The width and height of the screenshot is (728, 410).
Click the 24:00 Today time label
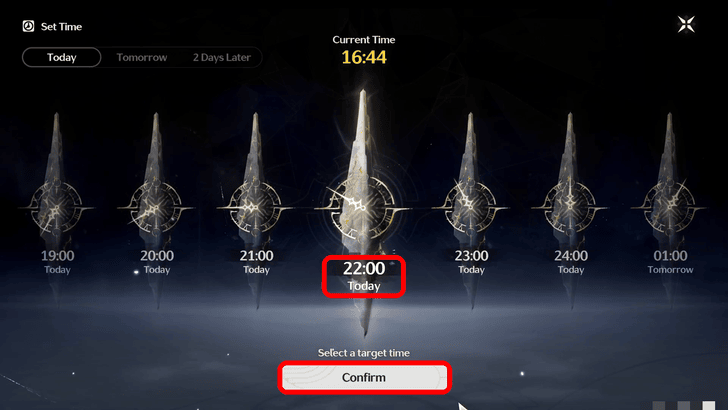pos(571,262)
